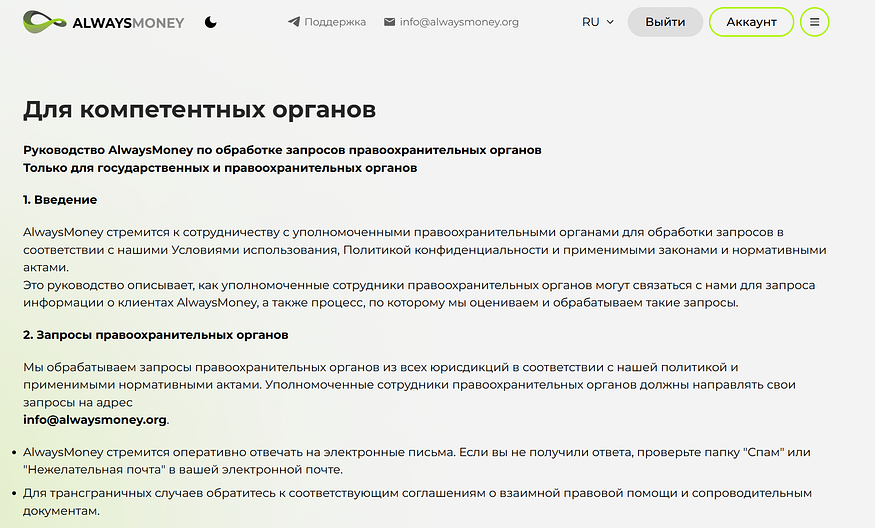875x528 pixels.
Task: Click the paragraph starting Это руководство описывает
Action: (419, 294)
